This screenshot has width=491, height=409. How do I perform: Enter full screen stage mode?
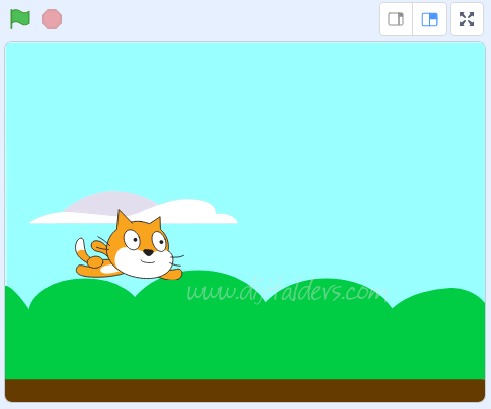[x=467, y=19]
